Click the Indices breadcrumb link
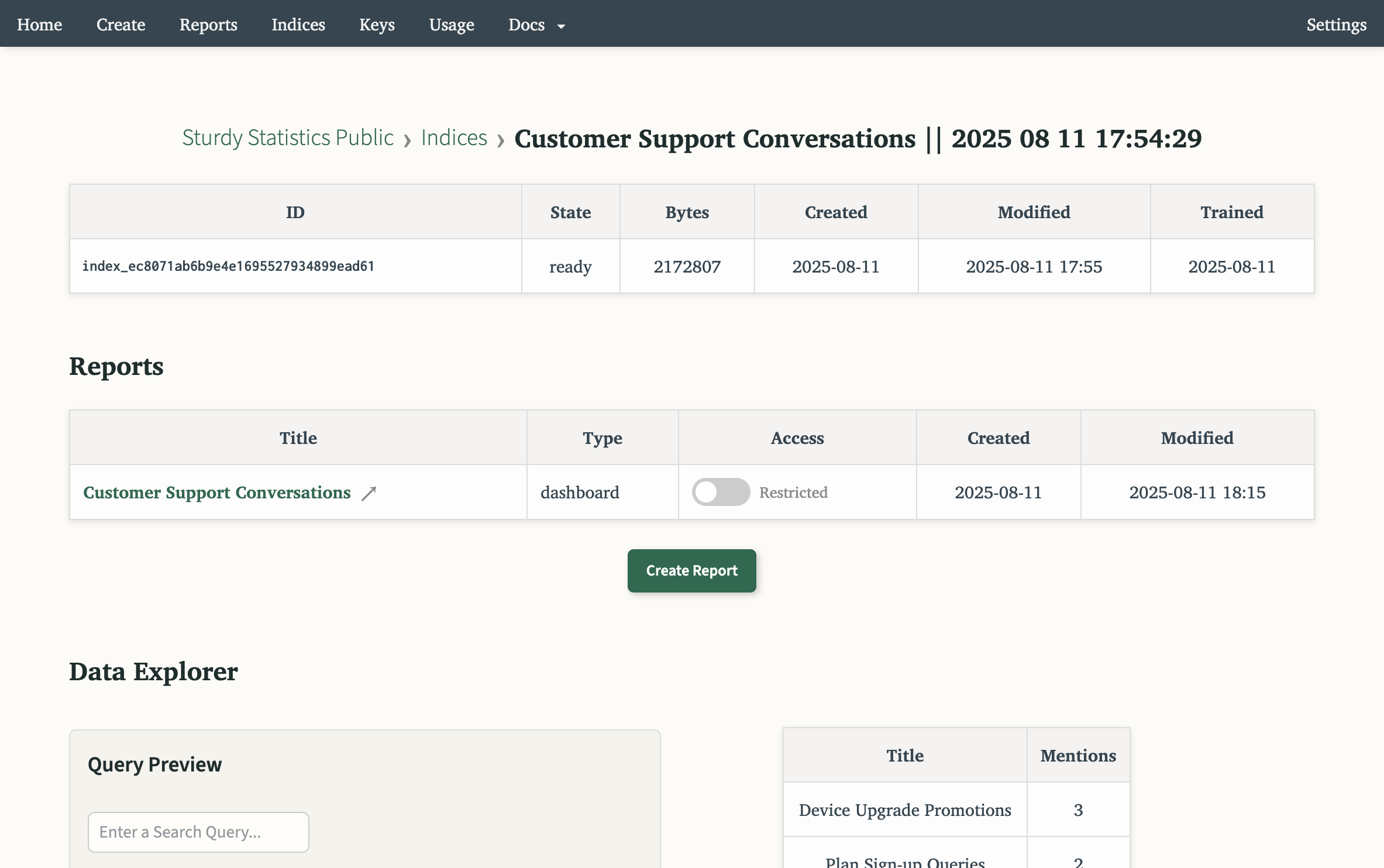Image resolution: width=1384 pixels, height=868 pixels. click(x=453, y=138)
